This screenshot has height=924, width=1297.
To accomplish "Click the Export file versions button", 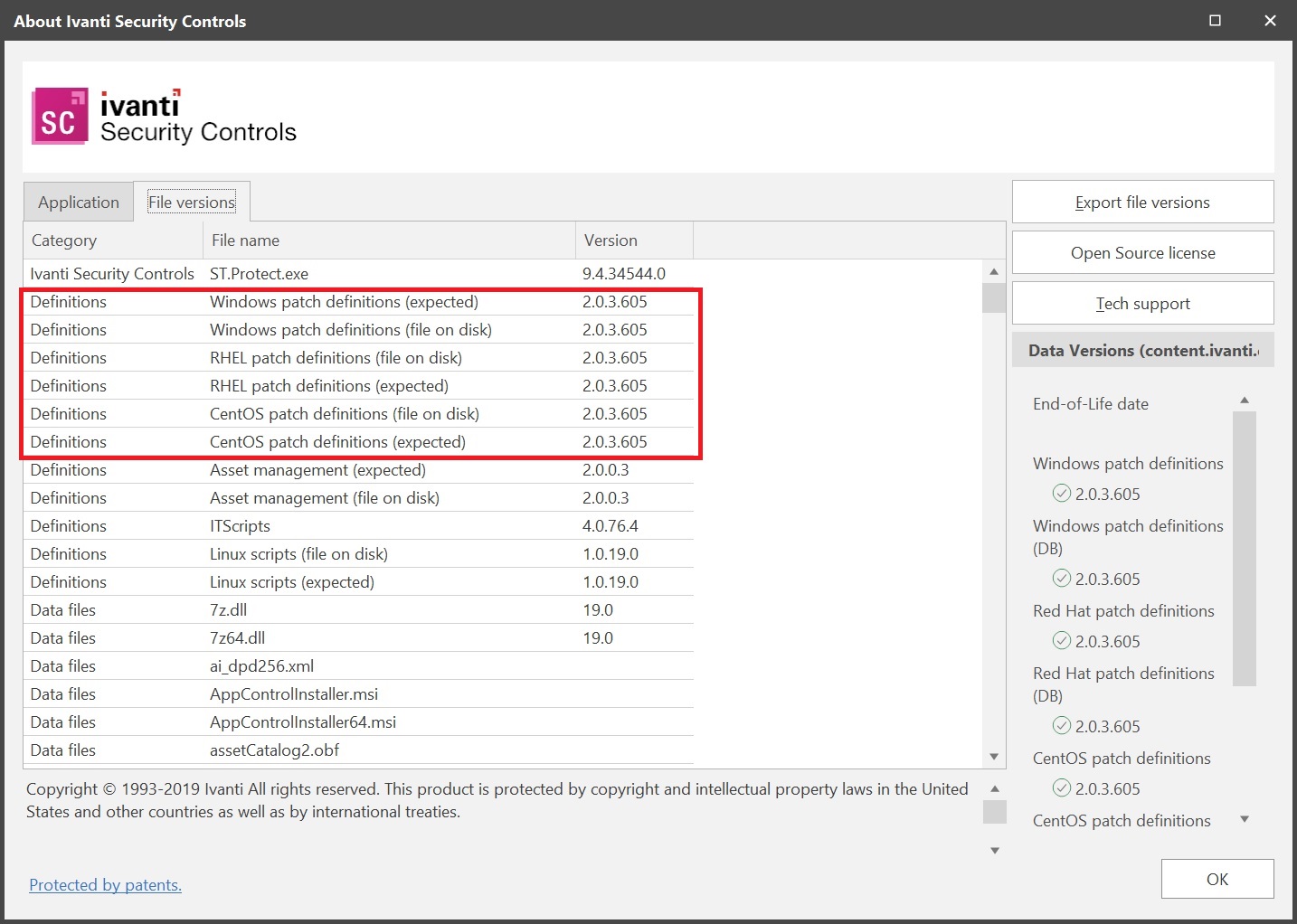I will 1142,202.
